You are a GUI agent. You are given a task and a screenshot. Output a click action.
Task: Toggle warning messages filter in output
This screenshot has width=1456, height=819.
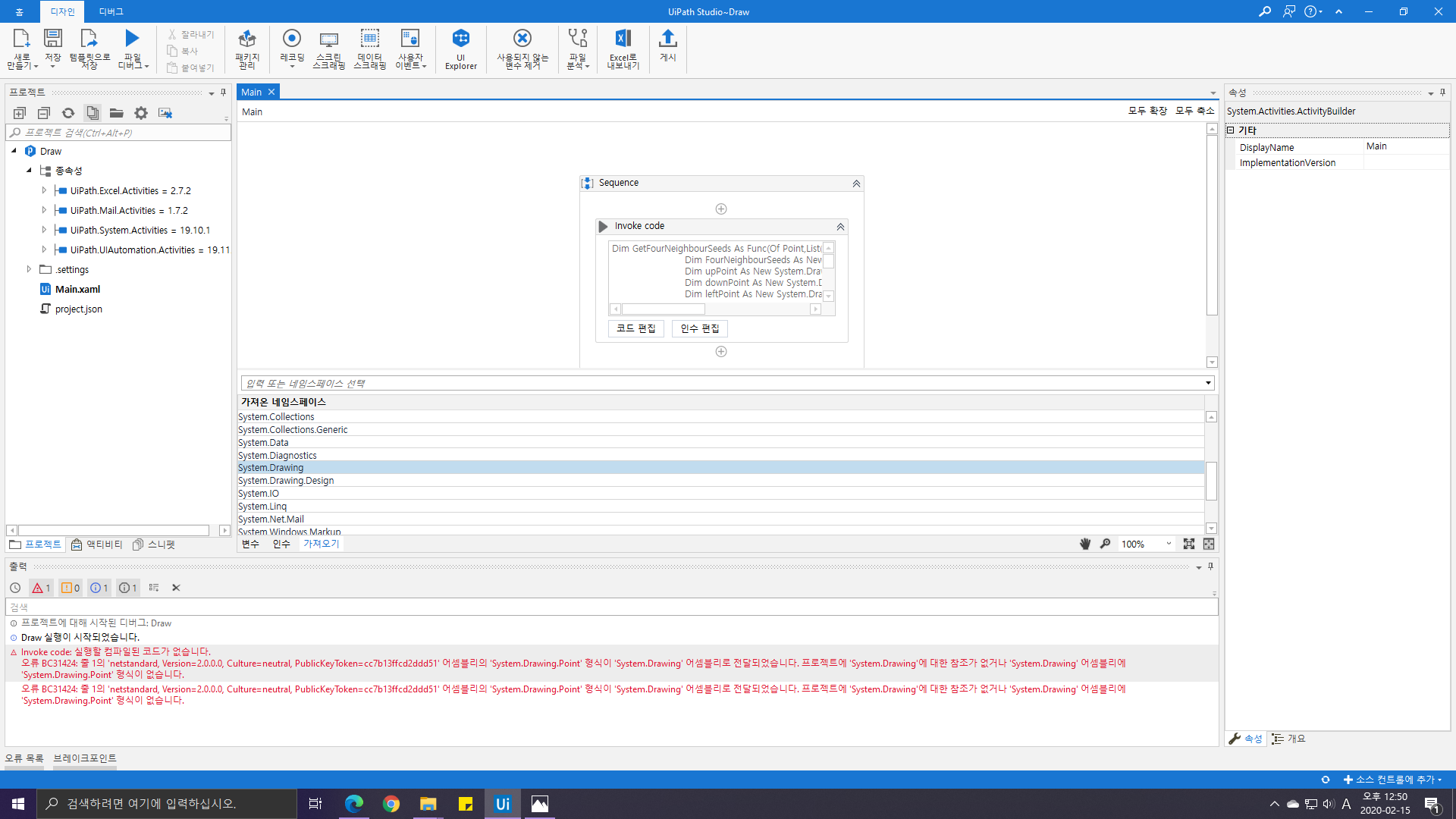tap(71, 588)
